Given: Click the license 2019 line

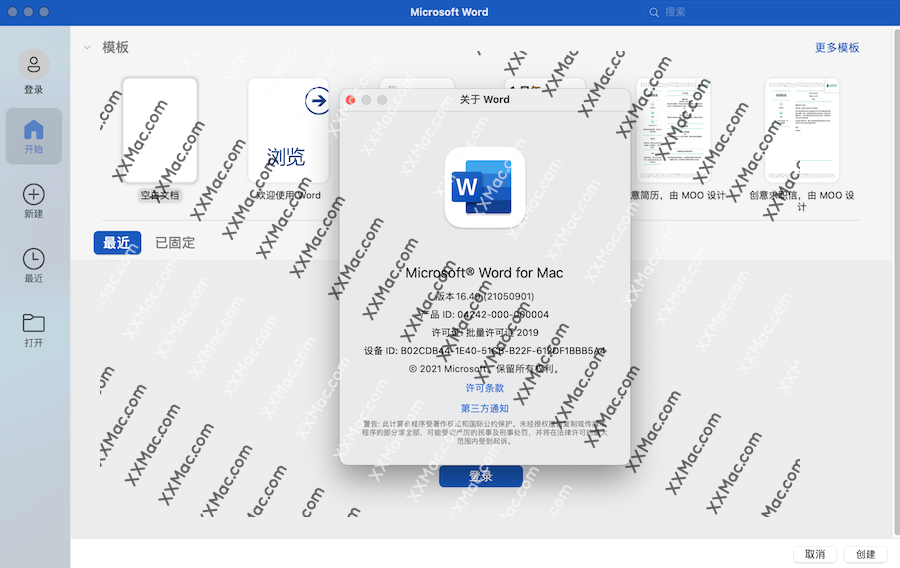Looking at the screenshot, I should tap(484, 332).
